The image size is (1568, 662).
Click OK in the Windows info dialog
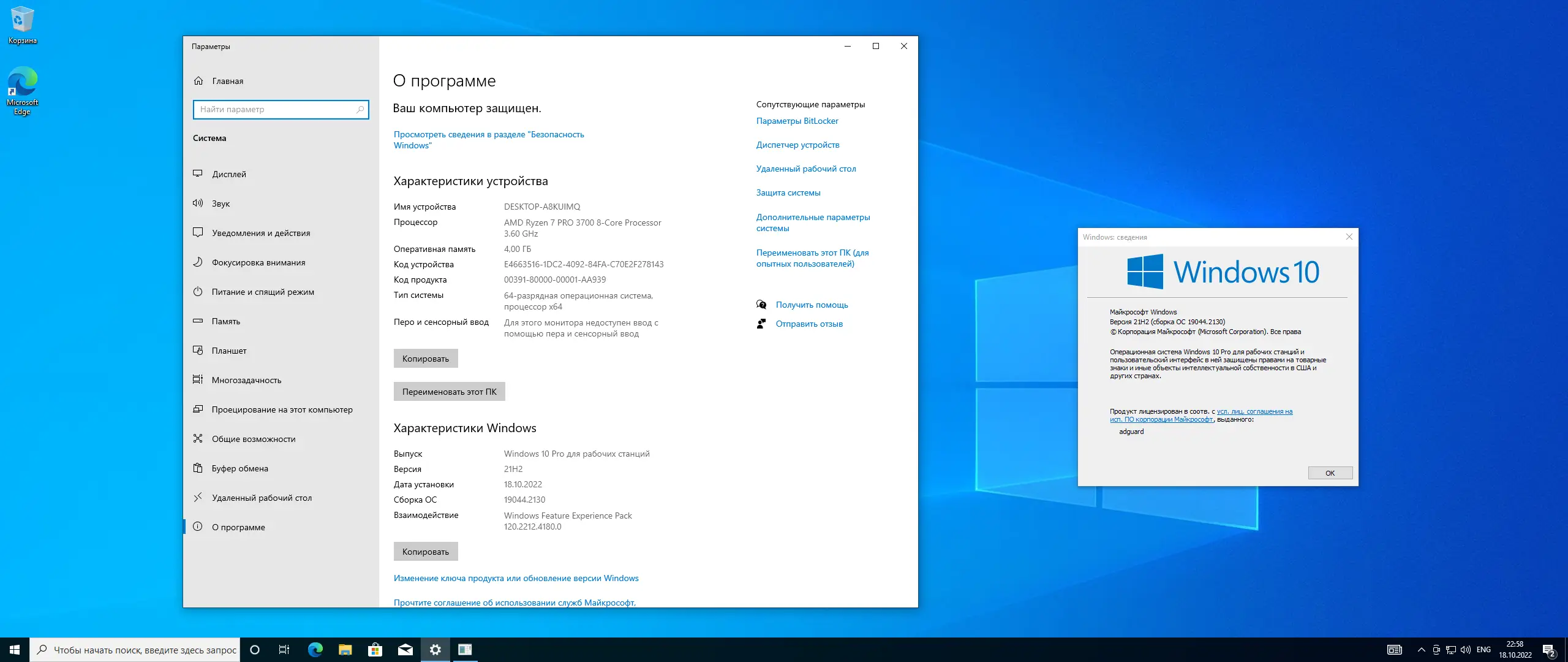(x=1330, y=473)
